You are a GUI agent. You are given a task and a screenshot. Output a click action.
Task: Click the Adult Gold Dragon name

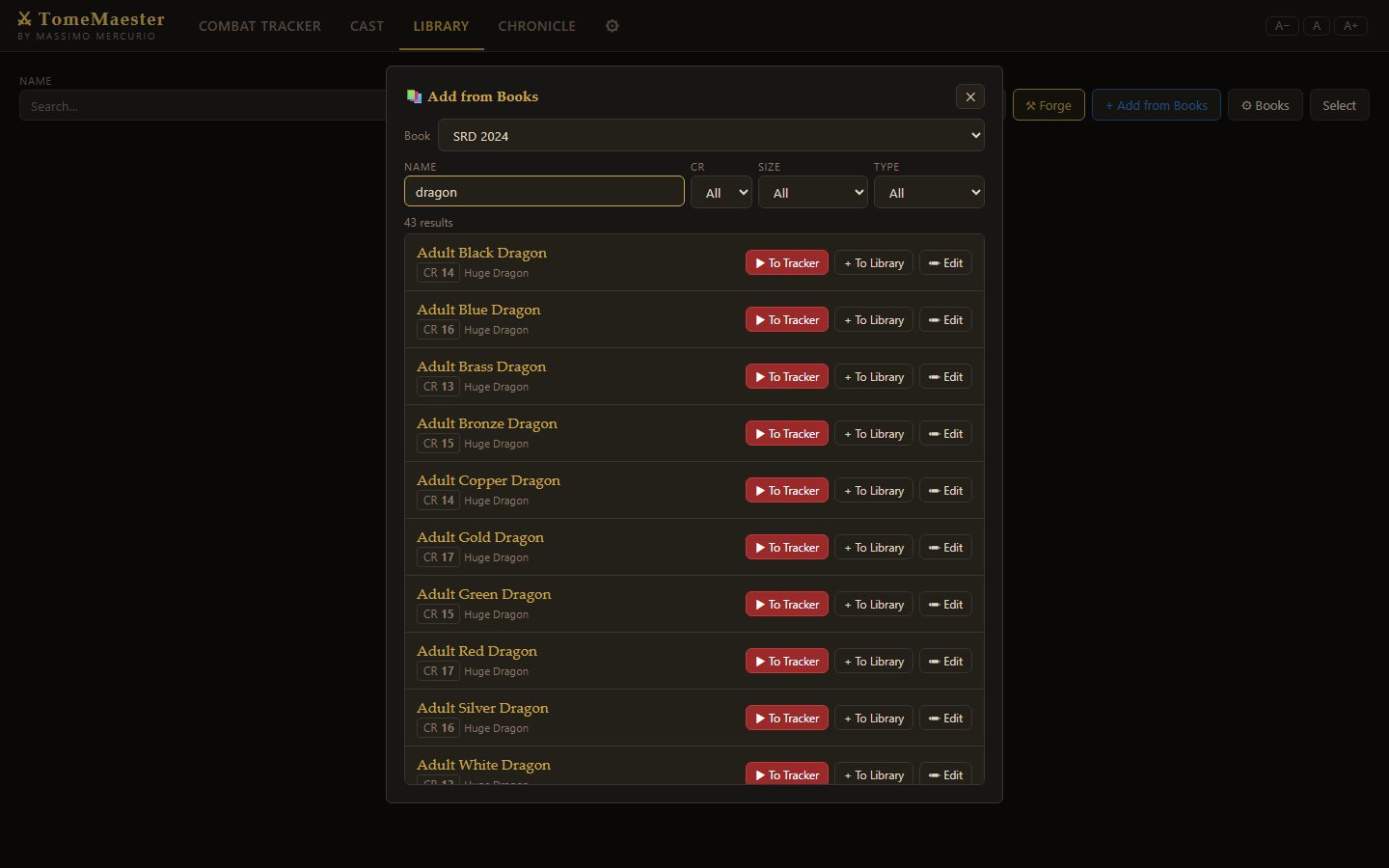pos(480,537)
